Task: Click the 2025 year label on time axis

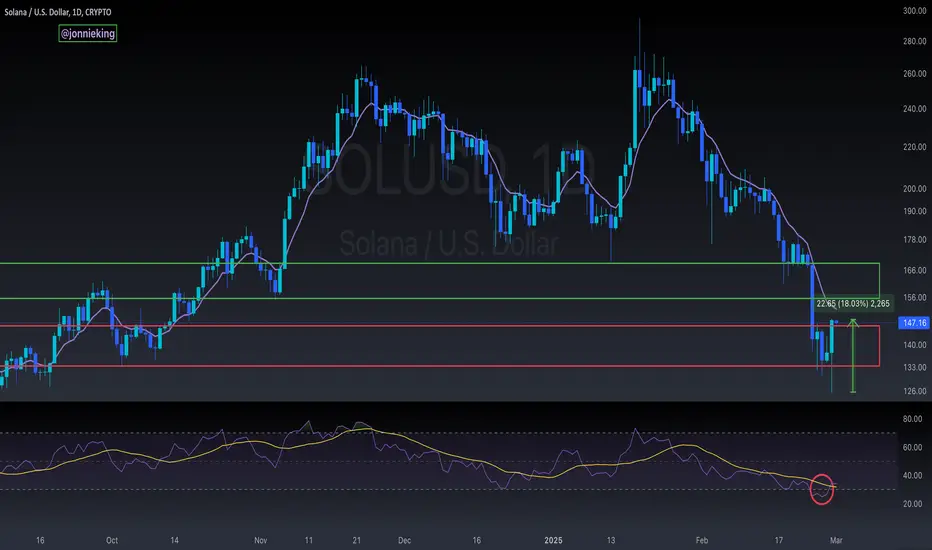Action: 553,540
